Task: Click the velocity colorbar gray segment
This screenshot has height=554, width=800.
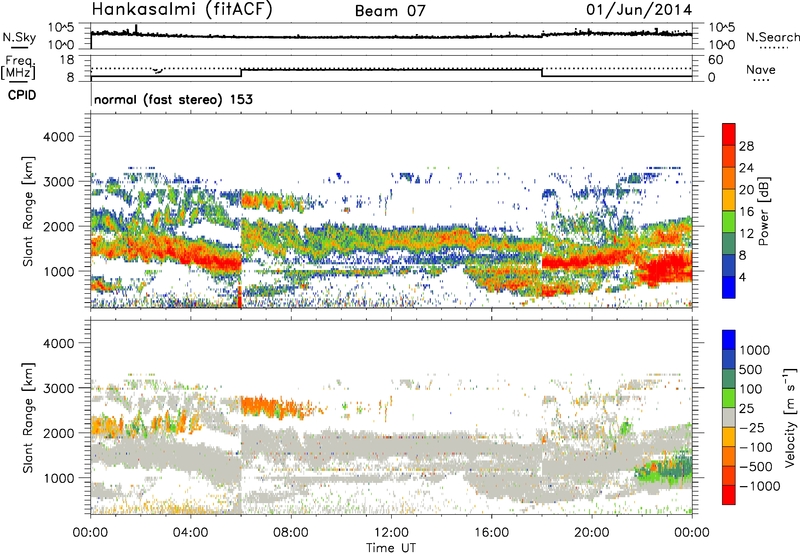Action: 729,417
